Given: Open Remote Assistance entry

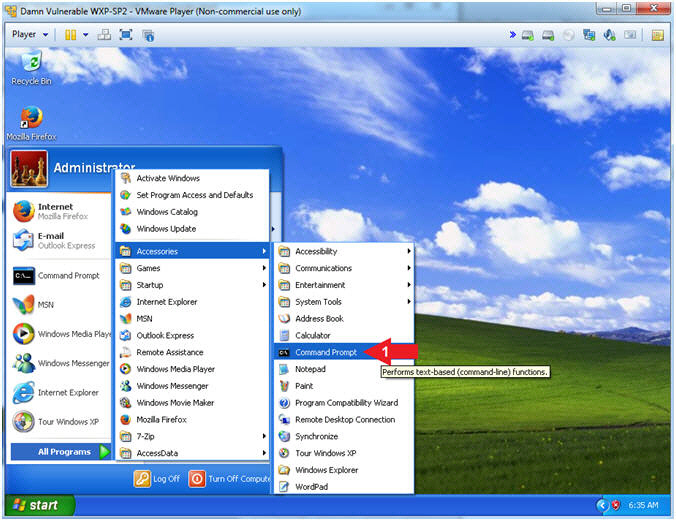Looking at the screenshot, I should (x=193, y=352).
